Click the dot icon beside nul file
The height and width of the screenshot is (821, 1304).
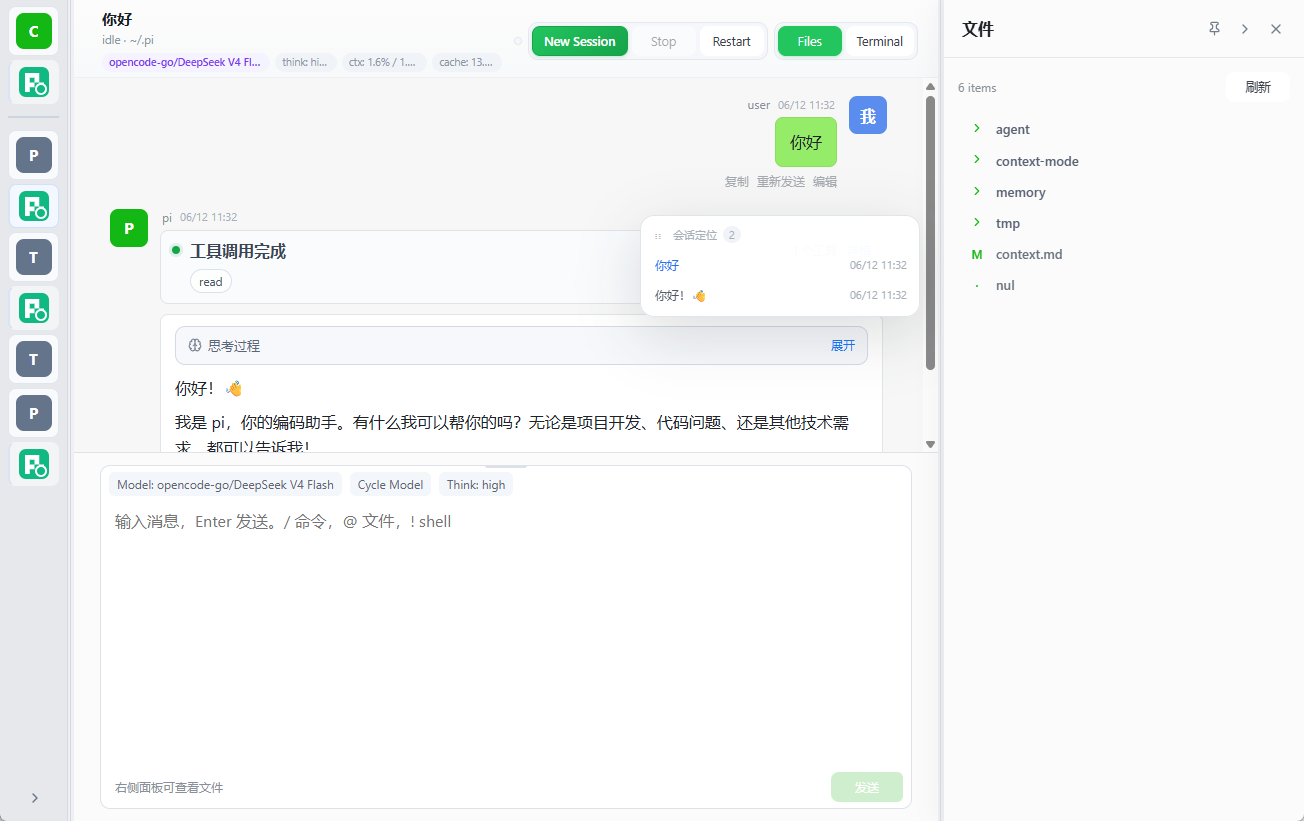[977, 285]
